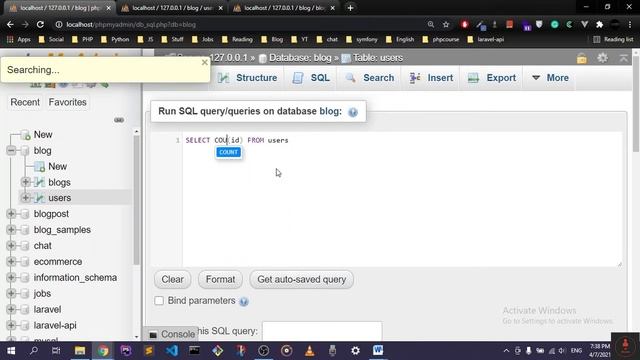Expand the users table node
The width and height of the screenshot is (640, 360).
[25, 198]
